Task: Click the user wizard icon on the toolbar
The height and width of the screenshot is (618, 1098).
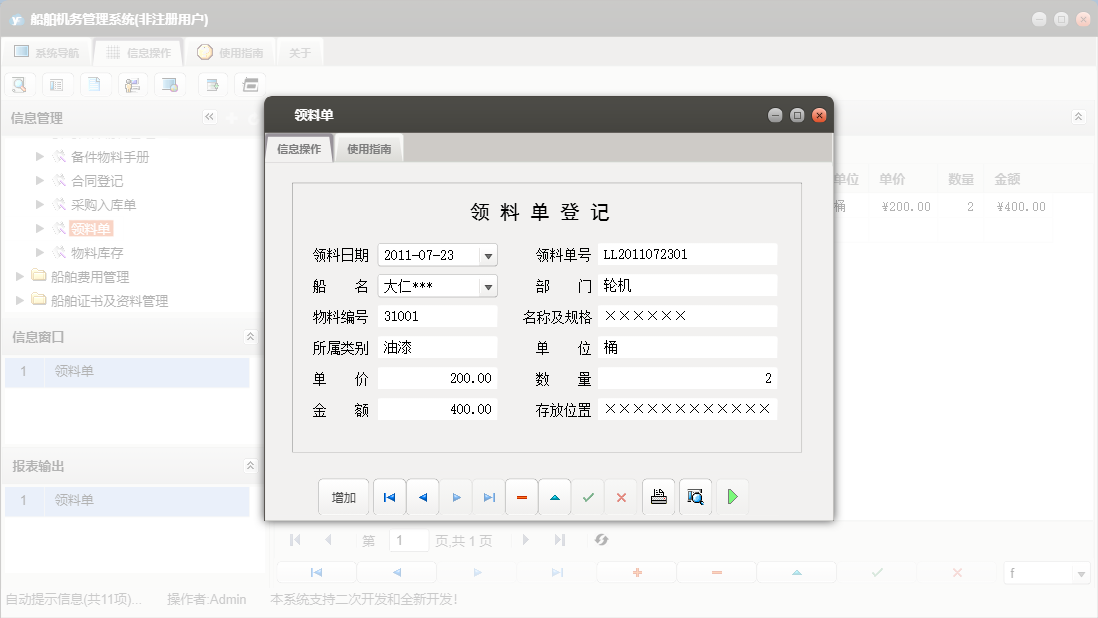Action: point(132,84)
